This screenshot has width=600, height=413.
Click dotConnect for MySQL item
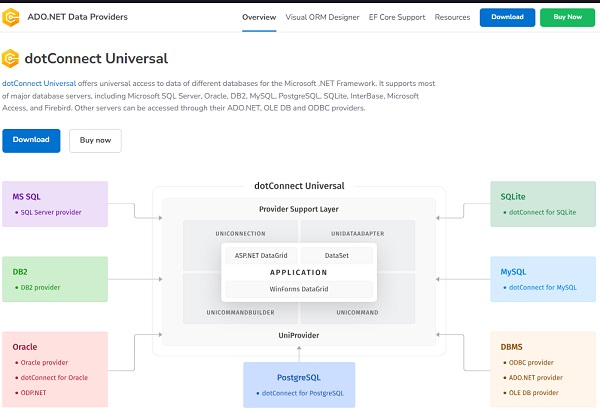pyautogui.click(x=543, y=287)
